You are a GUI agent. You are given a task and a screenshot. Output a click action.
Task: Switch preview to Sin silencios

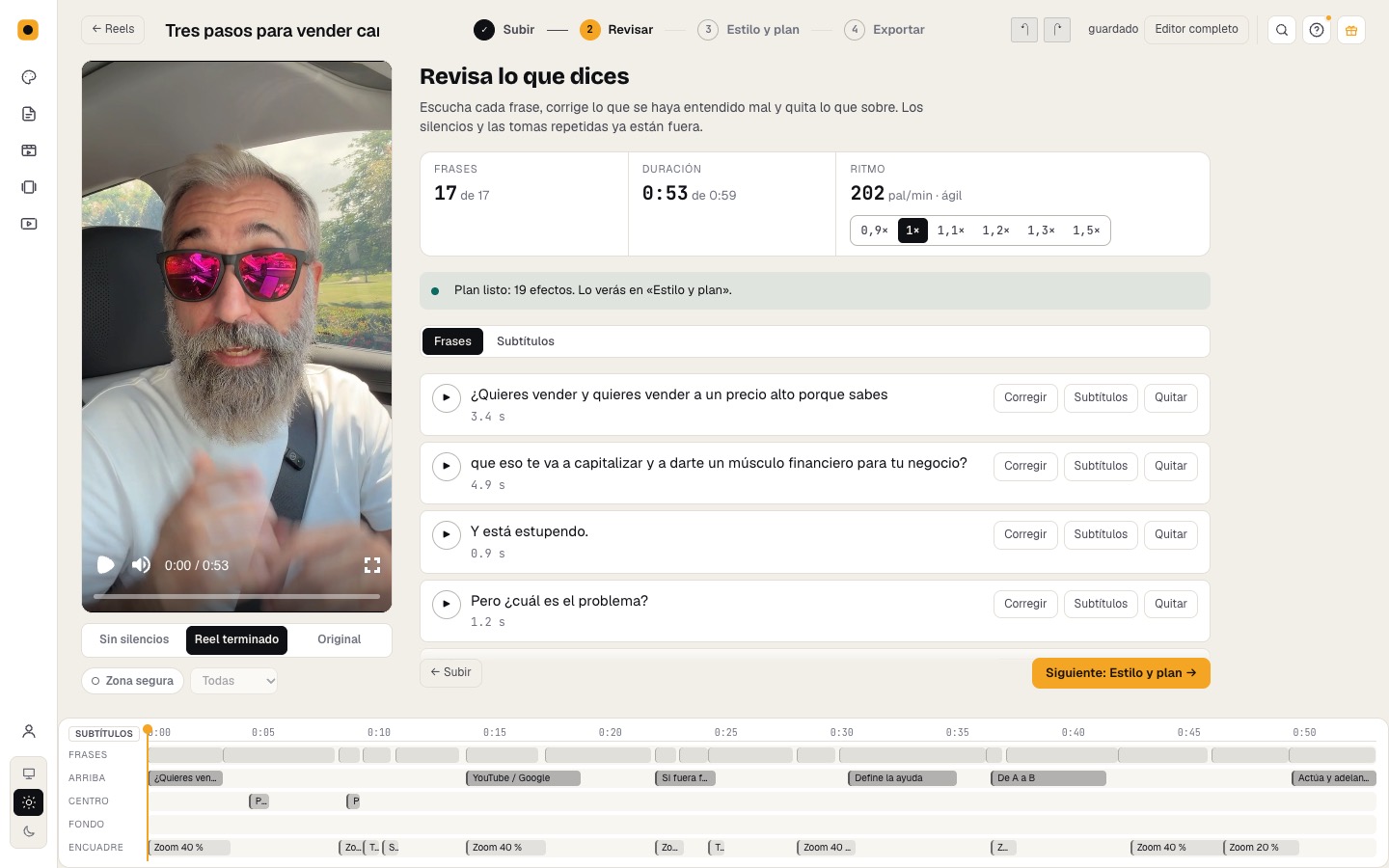(134, 639)
